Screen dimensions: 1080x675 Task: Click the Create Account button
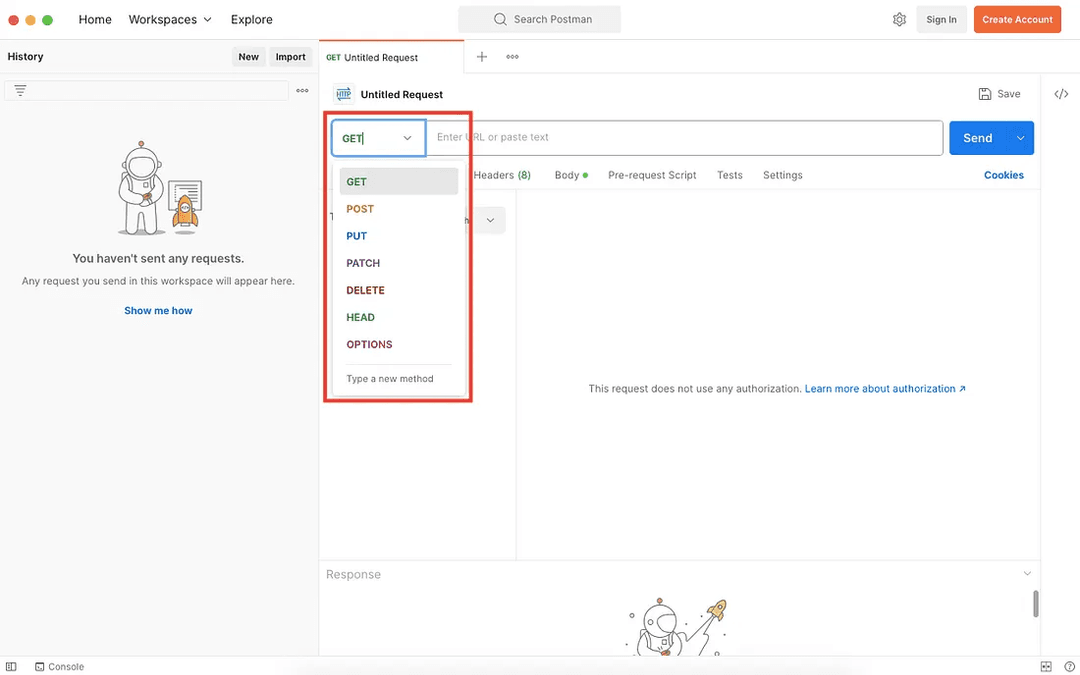[x=1017, y=19]
